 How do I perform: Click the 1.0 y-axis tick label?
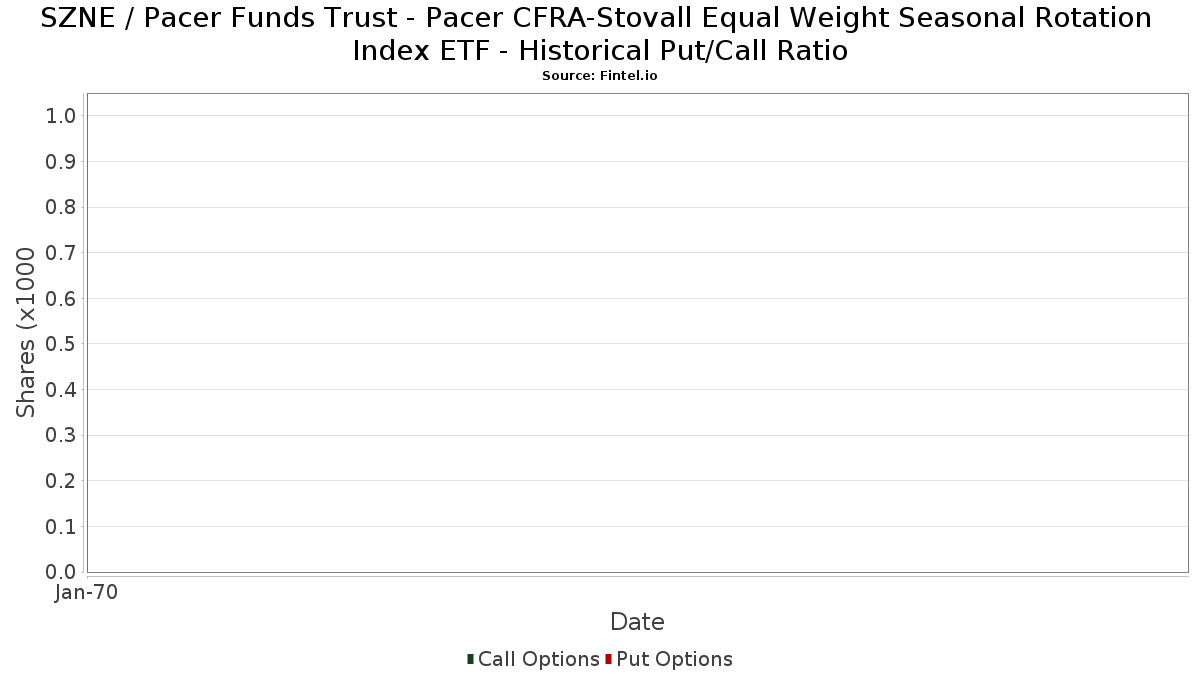(61, 116)
